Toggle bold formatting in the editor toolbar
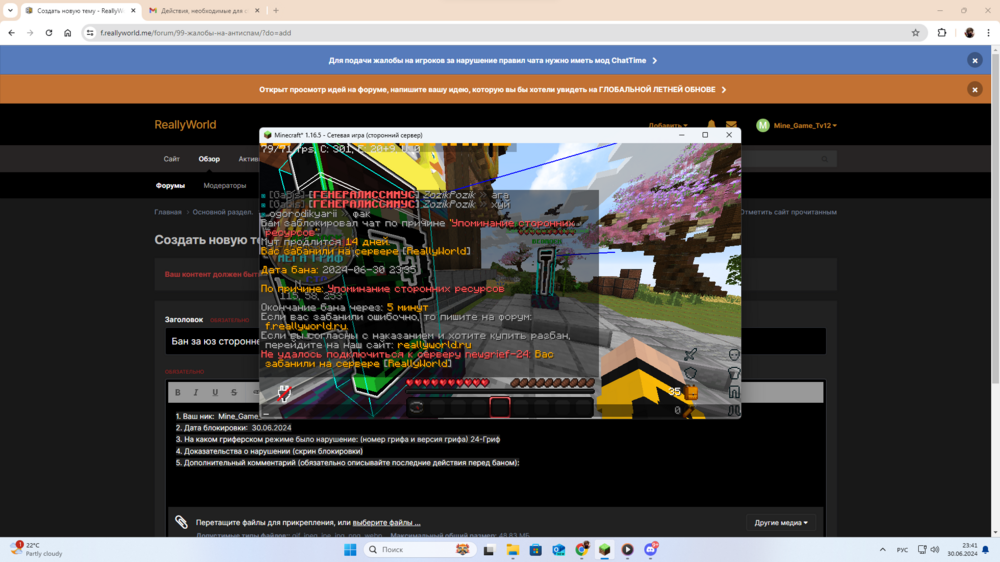The width and height of the screenshot is (1000, 562). click(178, 392)
